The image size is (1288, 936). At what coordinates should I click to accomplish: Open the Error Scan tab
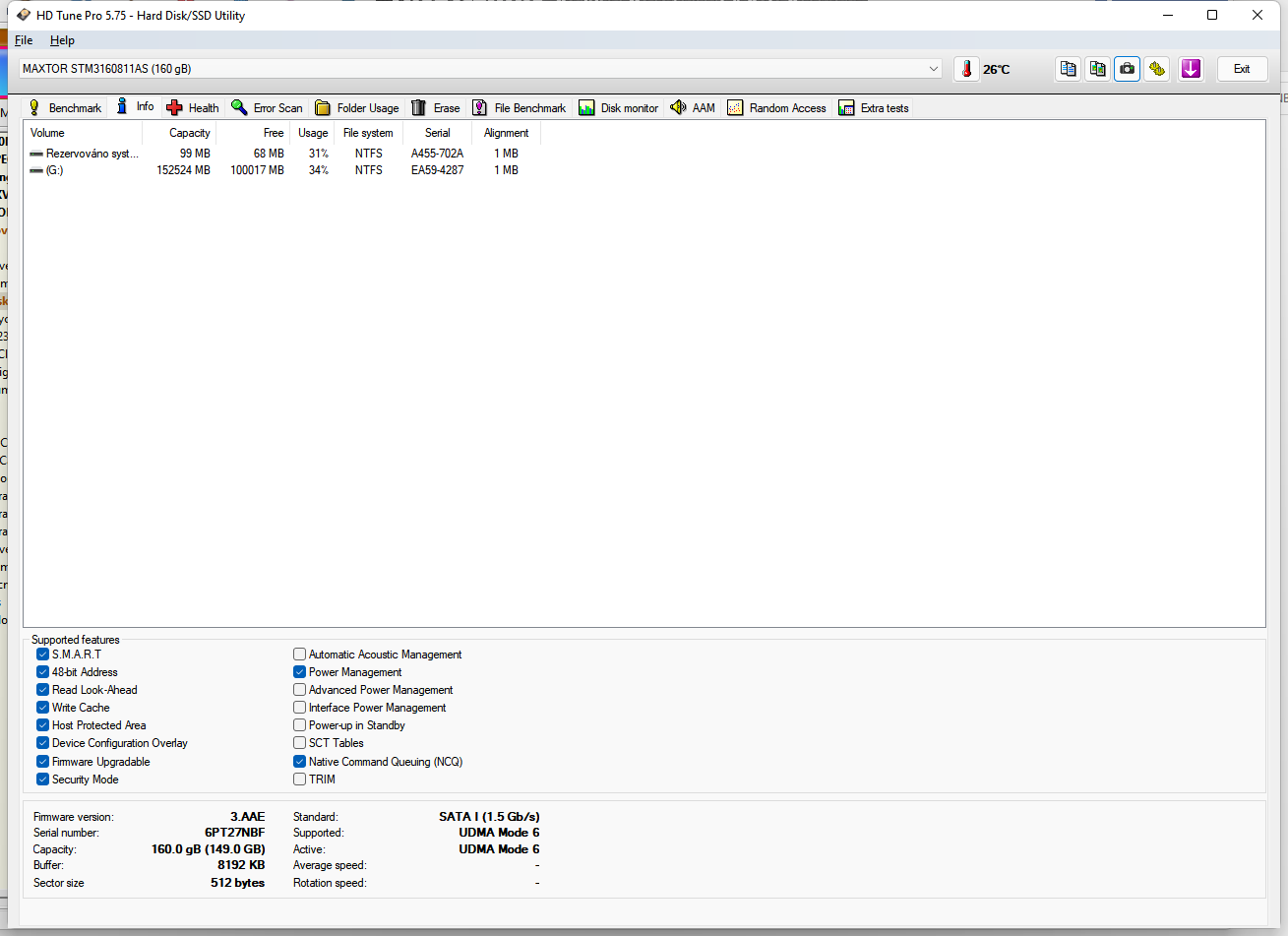267,108
